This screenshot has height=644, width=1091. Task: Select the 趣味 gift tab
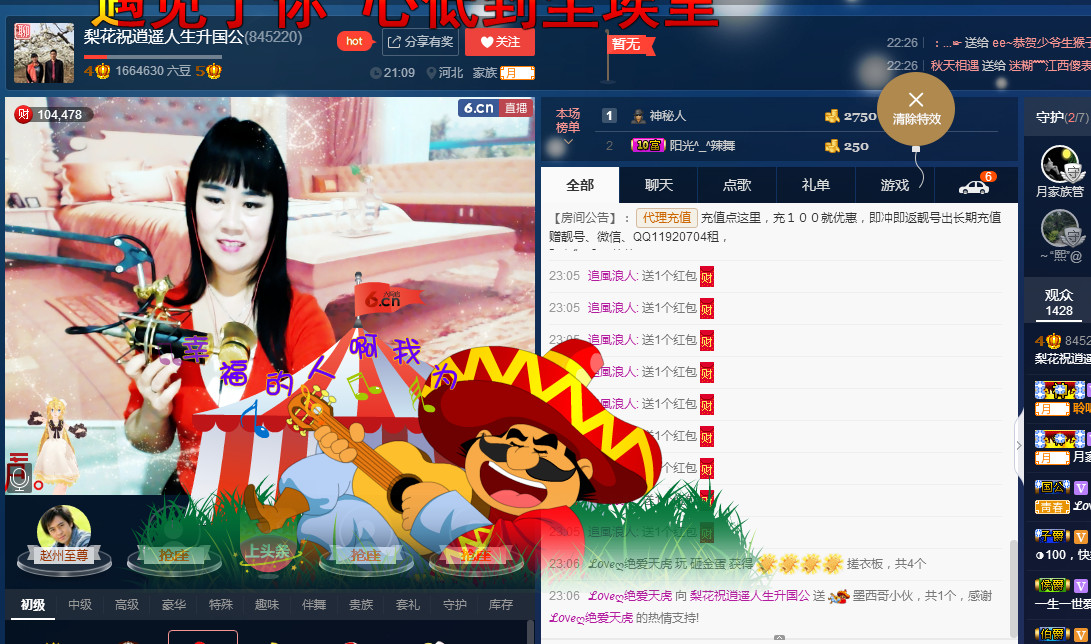tap(267, 604)
